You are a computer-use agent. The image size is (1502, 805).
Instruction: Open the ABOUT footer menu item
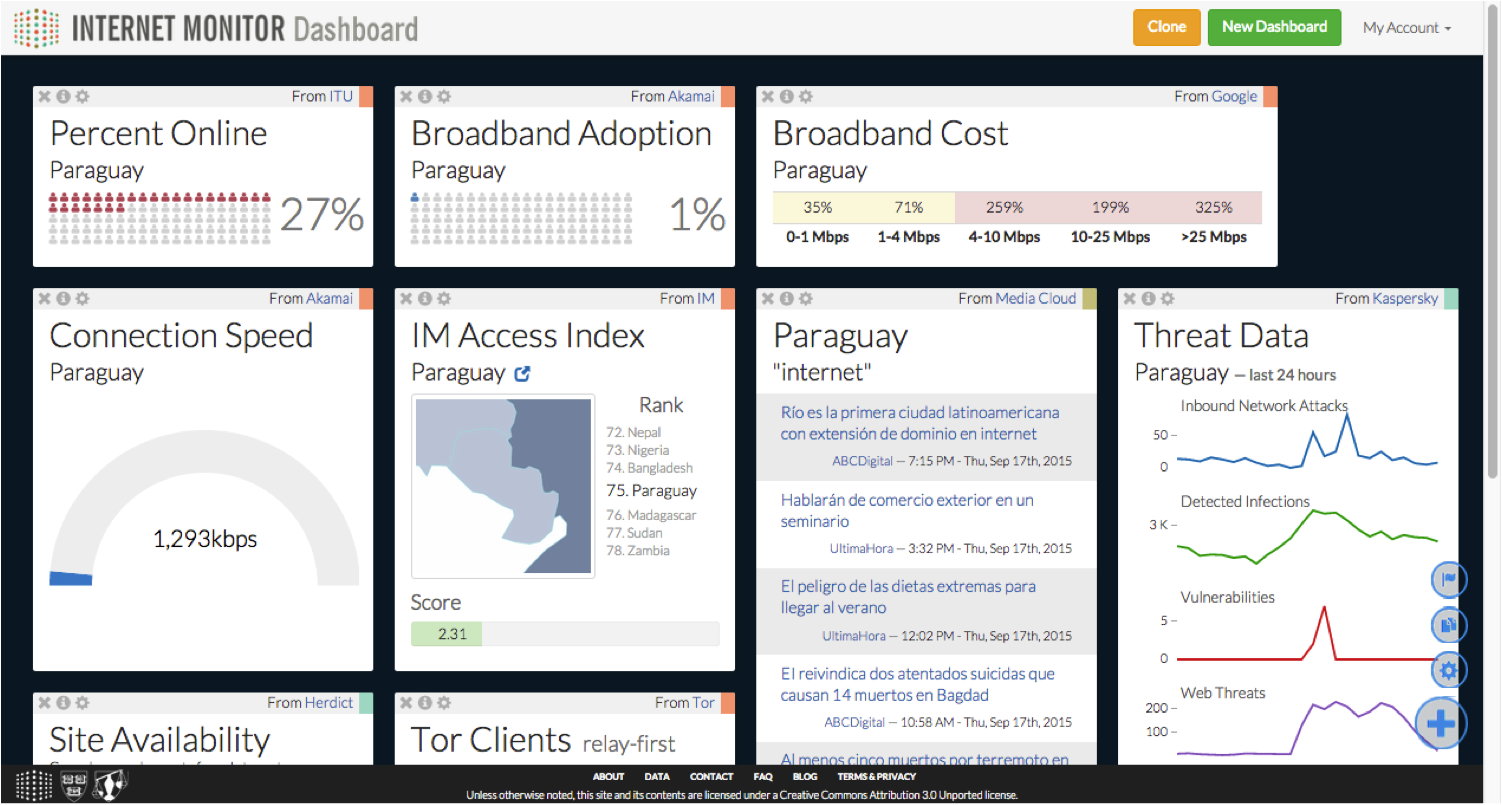click(x=608, y=776)
